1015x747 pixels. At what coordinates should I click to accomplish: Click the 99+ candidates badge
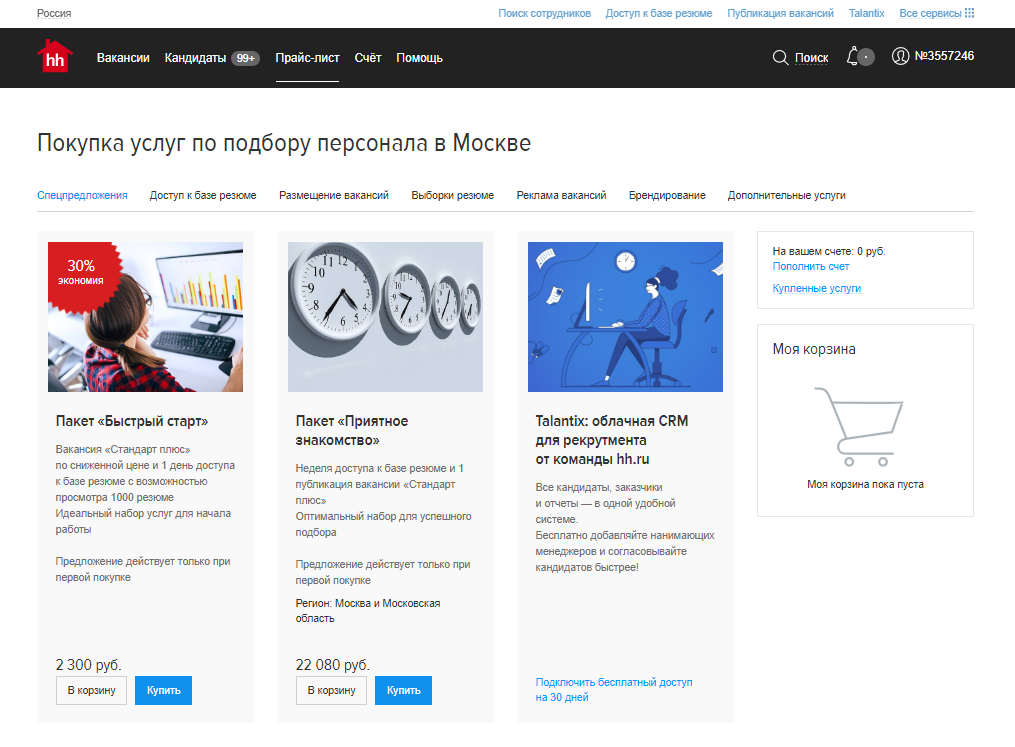click(245, 58)
